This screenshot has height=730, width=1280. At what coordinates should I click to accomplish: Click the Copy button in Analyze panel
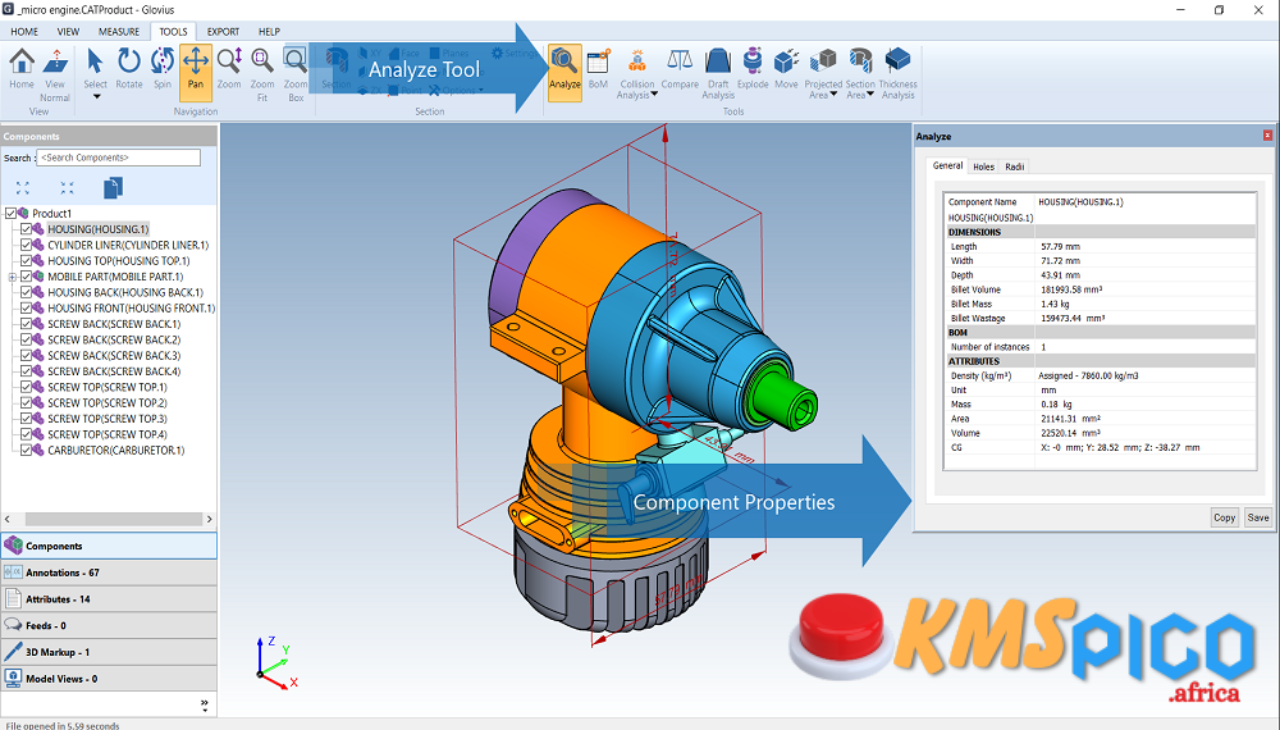[x=1224, y=517]
